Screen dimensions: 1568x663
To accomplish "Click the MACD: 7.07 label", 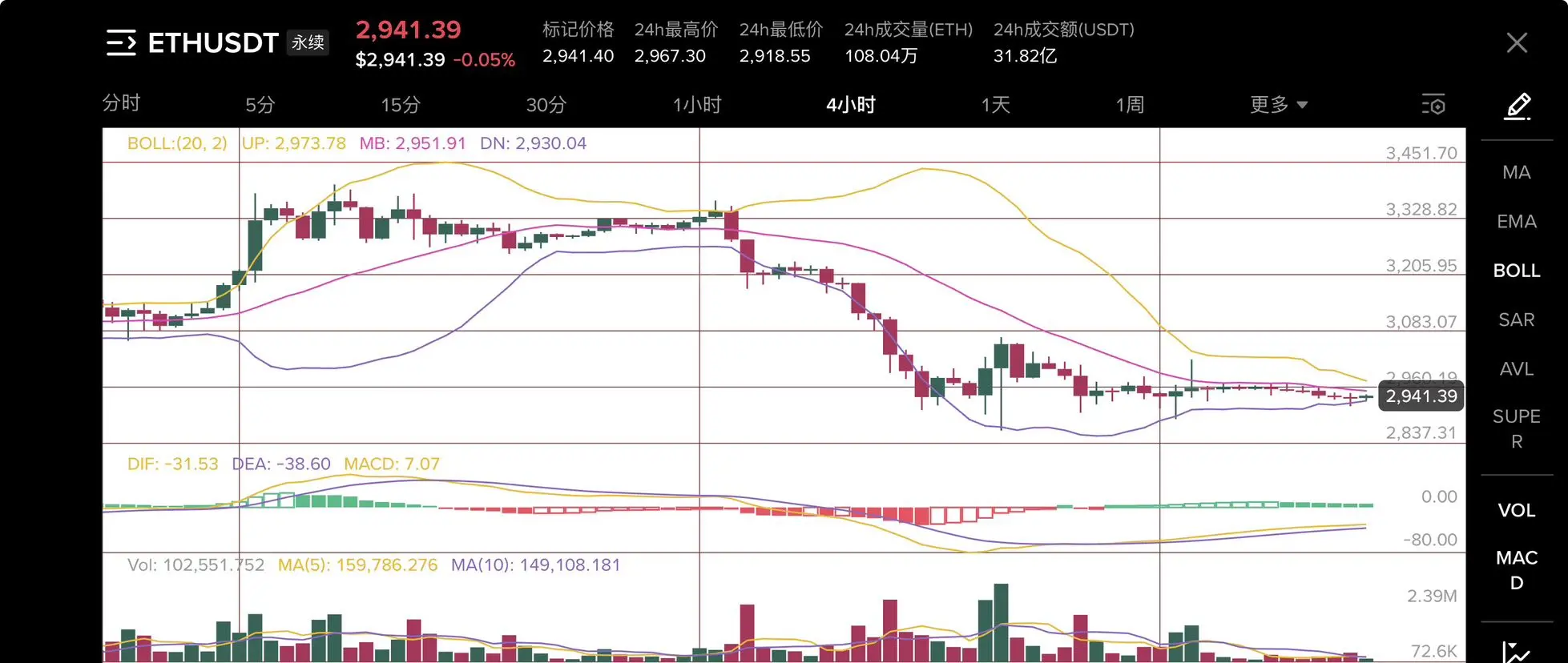I will pos(392,464).
